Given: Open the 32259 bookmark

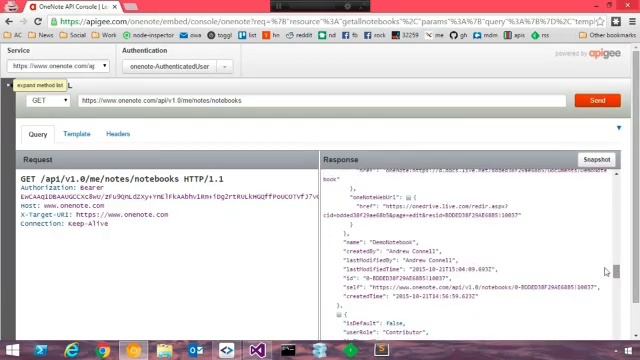Looking at the screenshot, I should [x=405, y=36].
